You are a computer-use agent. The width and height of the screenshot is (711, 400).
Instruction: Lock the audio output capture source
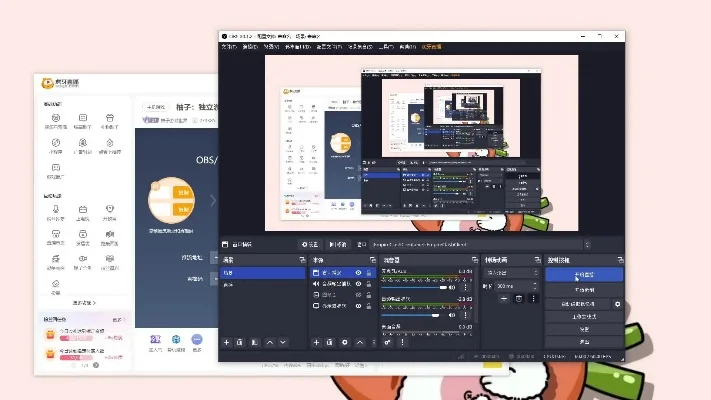369,284
